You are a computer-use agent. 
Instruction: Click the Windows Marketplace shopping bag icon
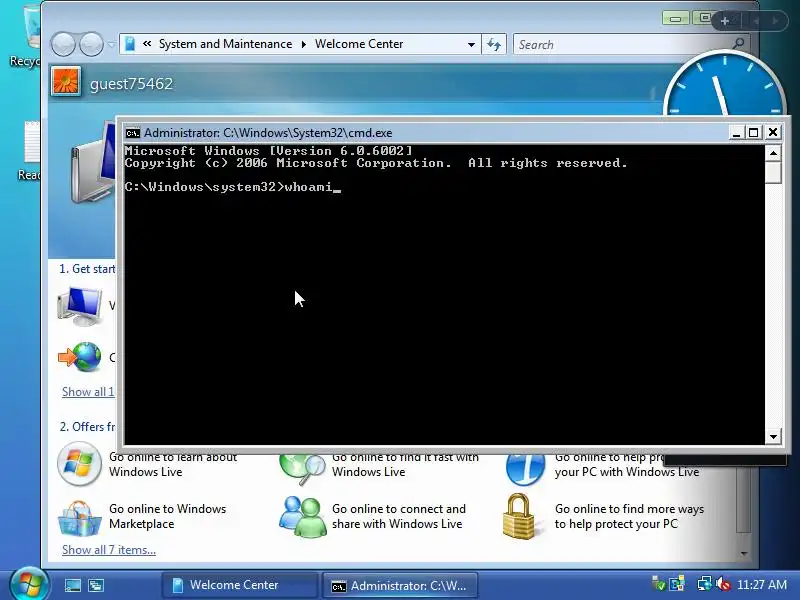click(x=80, y=518)
